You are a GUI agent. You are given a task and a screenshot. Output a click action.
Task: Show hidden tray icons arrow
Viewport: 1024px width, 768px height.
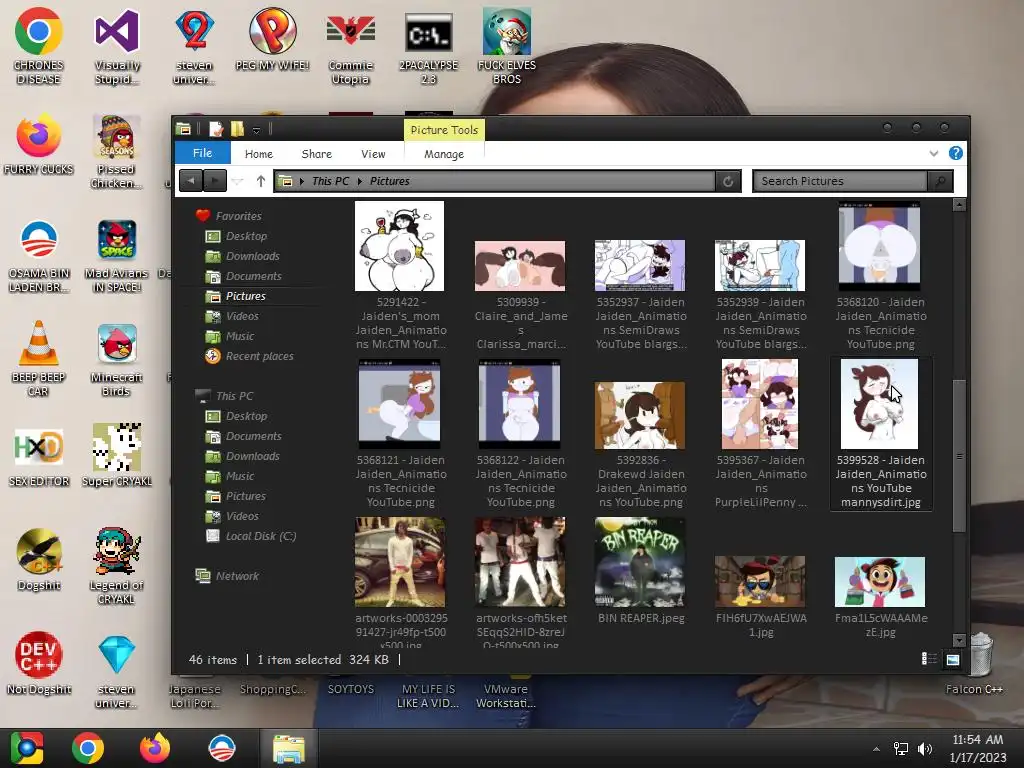(876, 749)
